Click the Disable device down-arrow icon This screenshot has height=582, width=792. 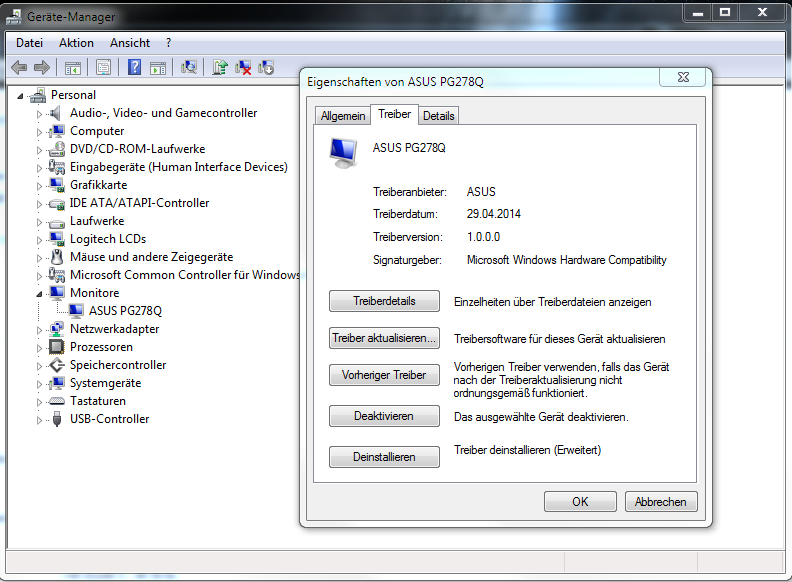coord(266,67)
